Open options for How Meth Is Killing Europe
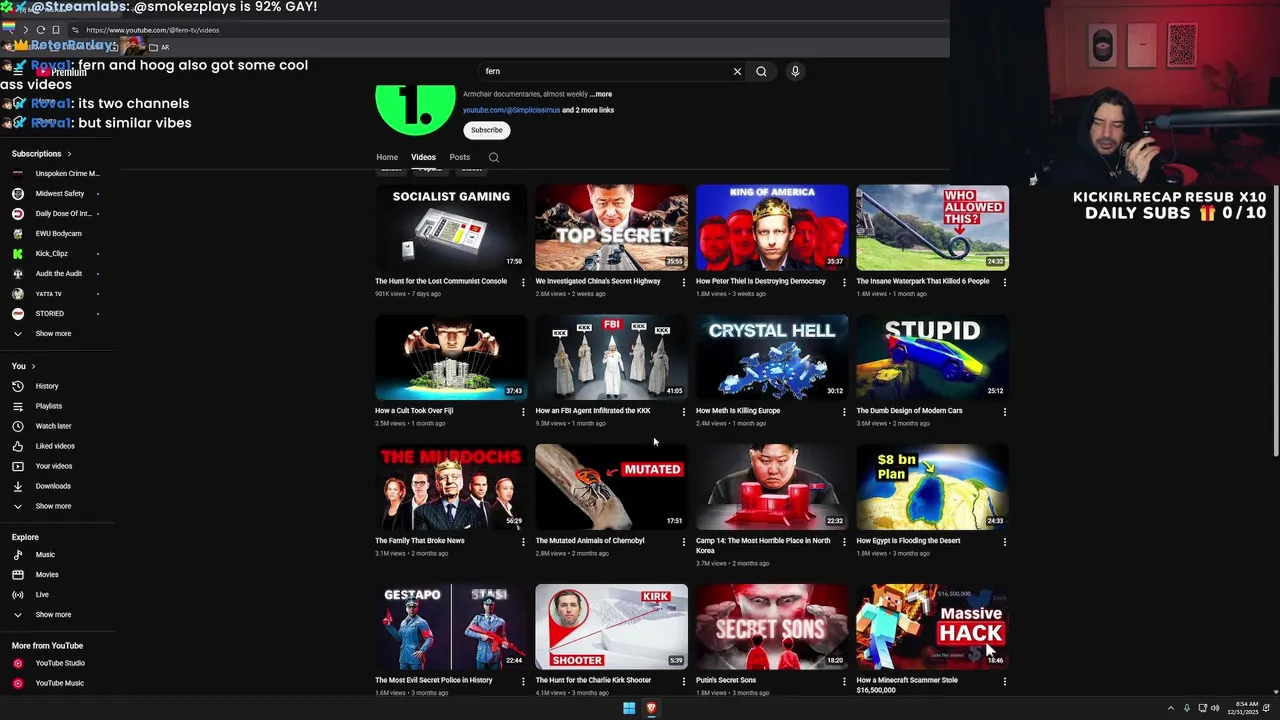Screen dimensions: 1280x720 tap(844, 412)
